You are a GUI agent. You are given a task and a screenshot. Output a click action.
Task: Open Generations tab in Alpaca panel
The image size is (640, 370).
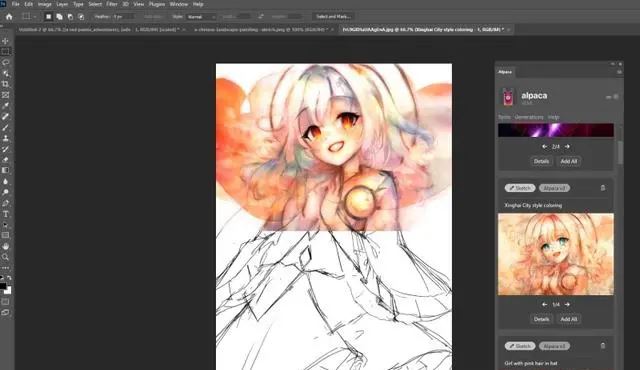(x=529, y=117)
